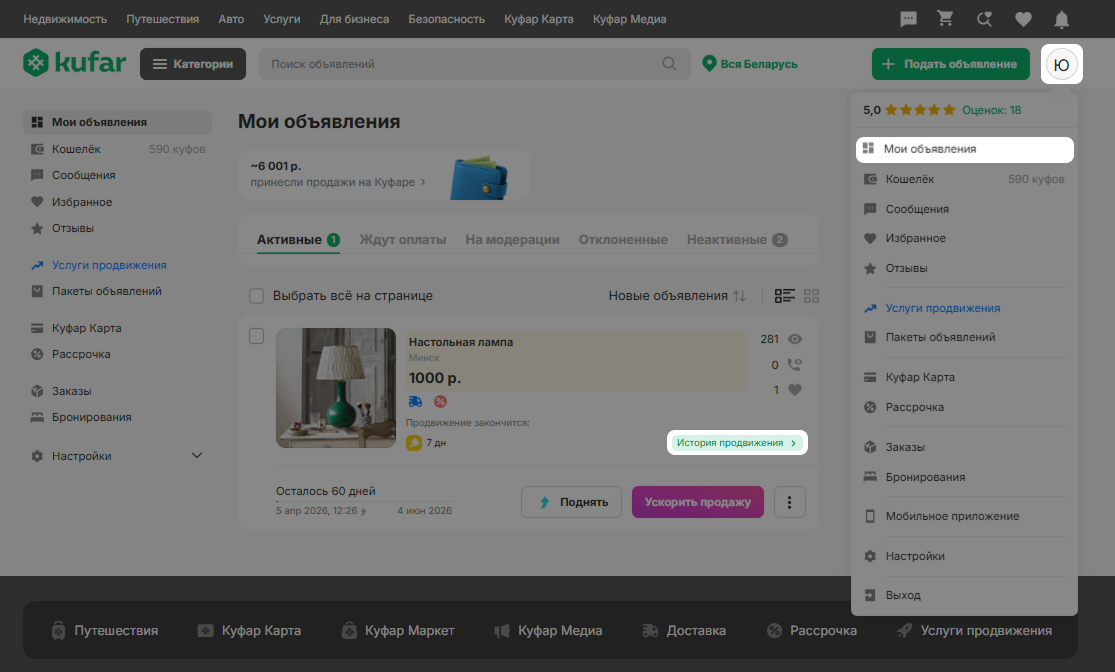Click Подать объявление button
Screen dimensions: 1115x672
[x=951, y=64]
